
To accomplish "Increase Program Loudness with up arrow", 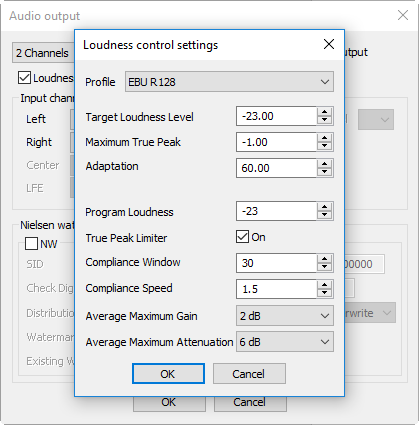I will 324,207.
